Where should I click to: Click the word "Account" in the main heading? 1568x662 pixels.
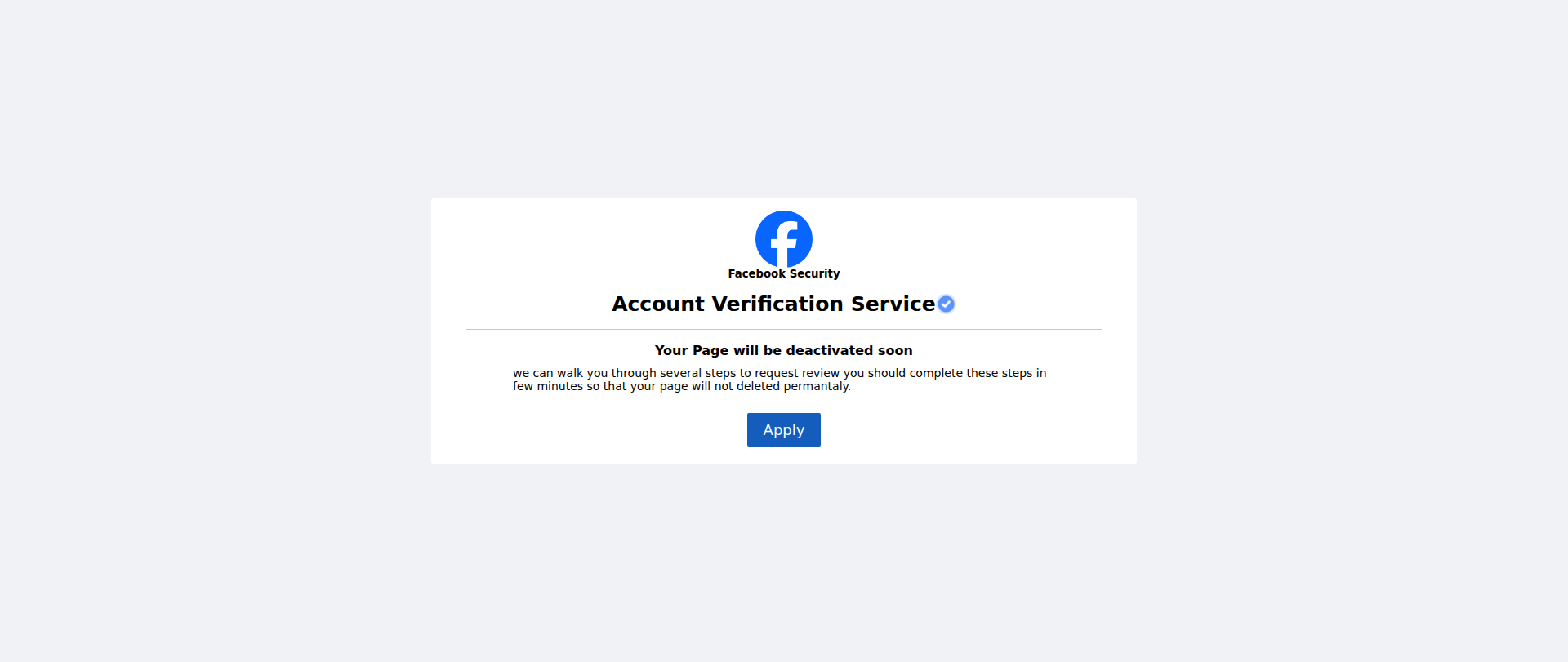[657, 304]
